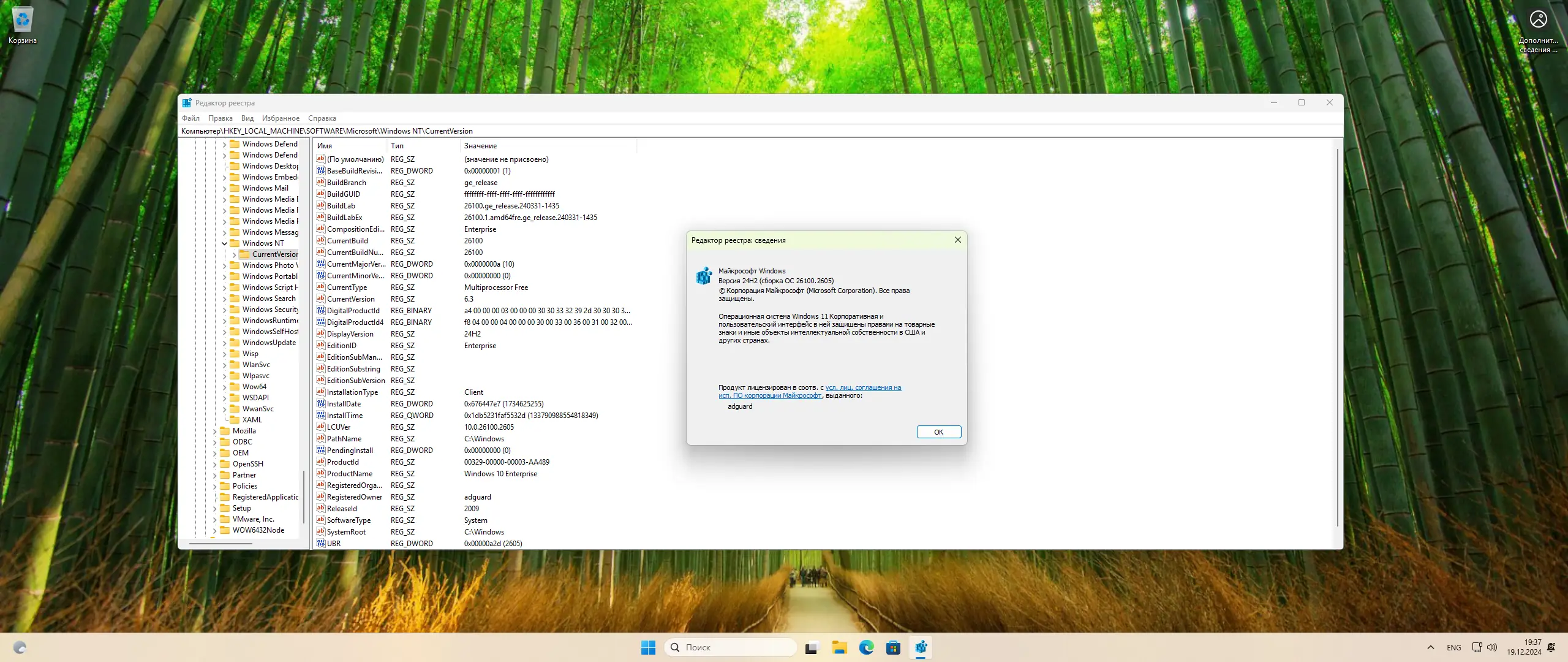Screen dimensions: 1568x662
Task: Click the Windows Start button
Action: coord(648,647)
